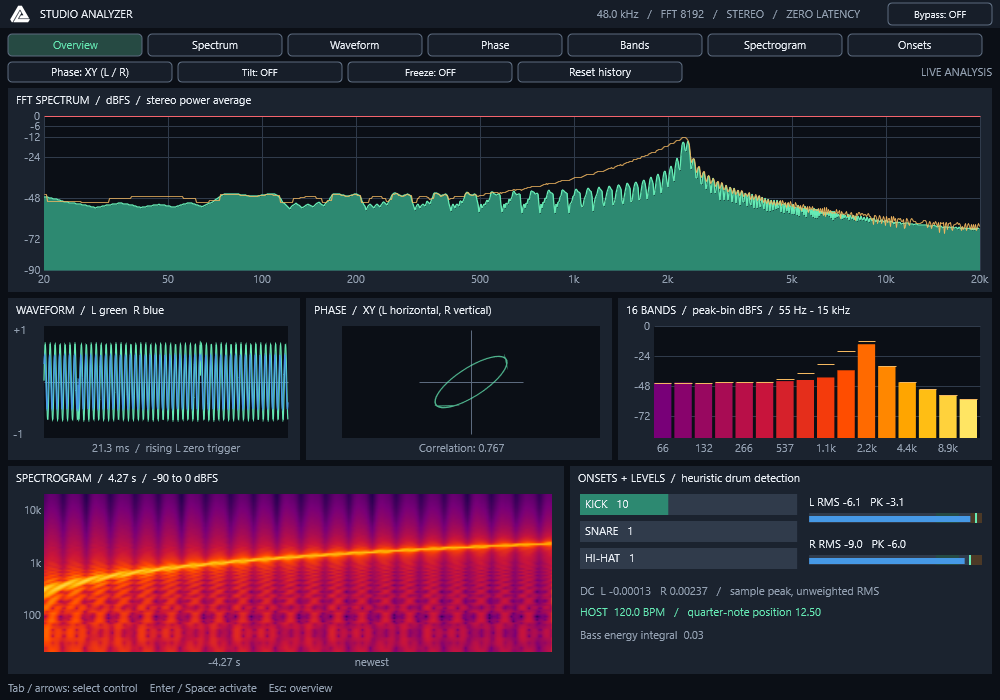The image size is (1000, 700).
Task: Go to the Spectrogram tab
Action: (775, 45)
